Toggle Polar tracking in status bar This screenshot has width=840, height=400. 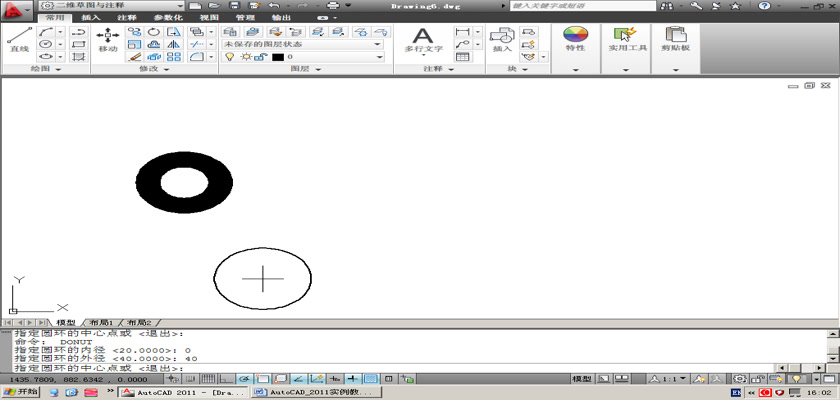(x=244, y=379)
